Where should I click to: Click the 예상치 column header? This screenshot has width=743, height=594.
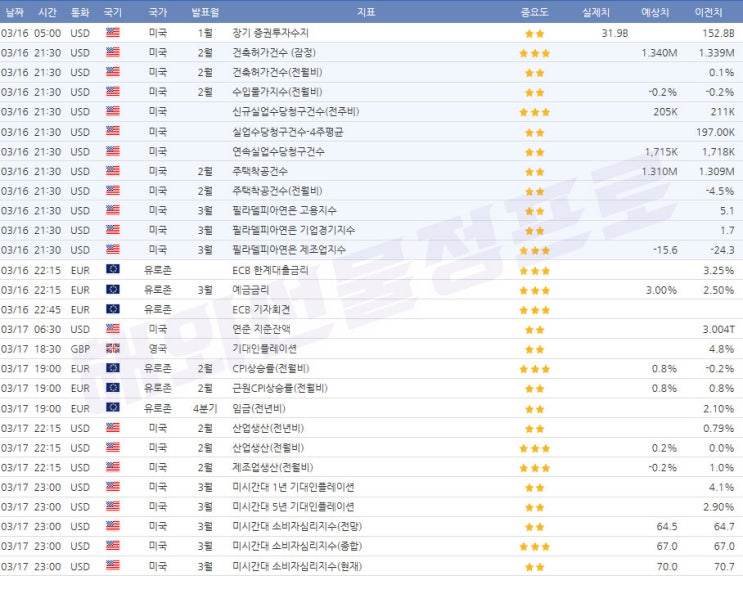pos(655,12)
